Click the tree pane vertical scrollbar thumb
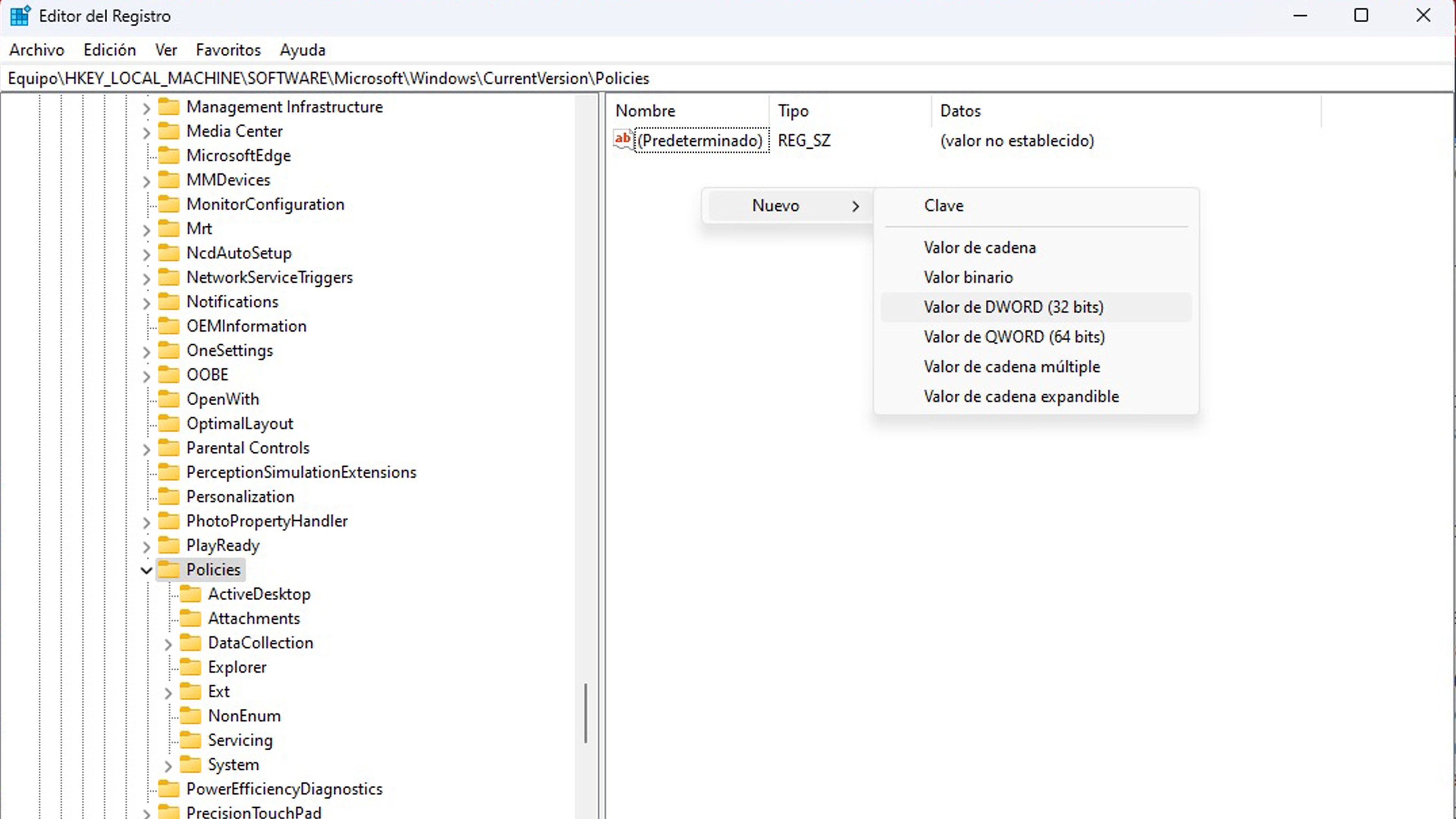This screenshot has width=1456, height=819. pyautogui.click(x=586, y=713)
